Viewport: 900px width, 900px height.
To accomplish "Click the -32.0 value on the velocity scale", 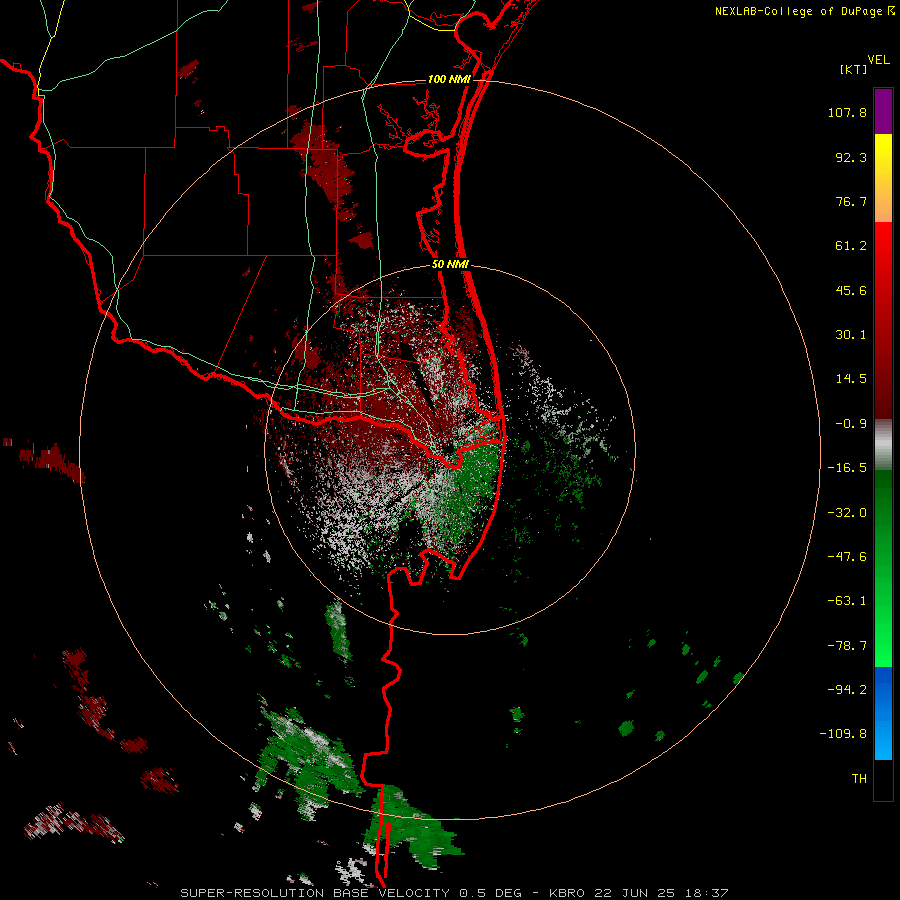I will pyautogui.click(x=847, y=513).
